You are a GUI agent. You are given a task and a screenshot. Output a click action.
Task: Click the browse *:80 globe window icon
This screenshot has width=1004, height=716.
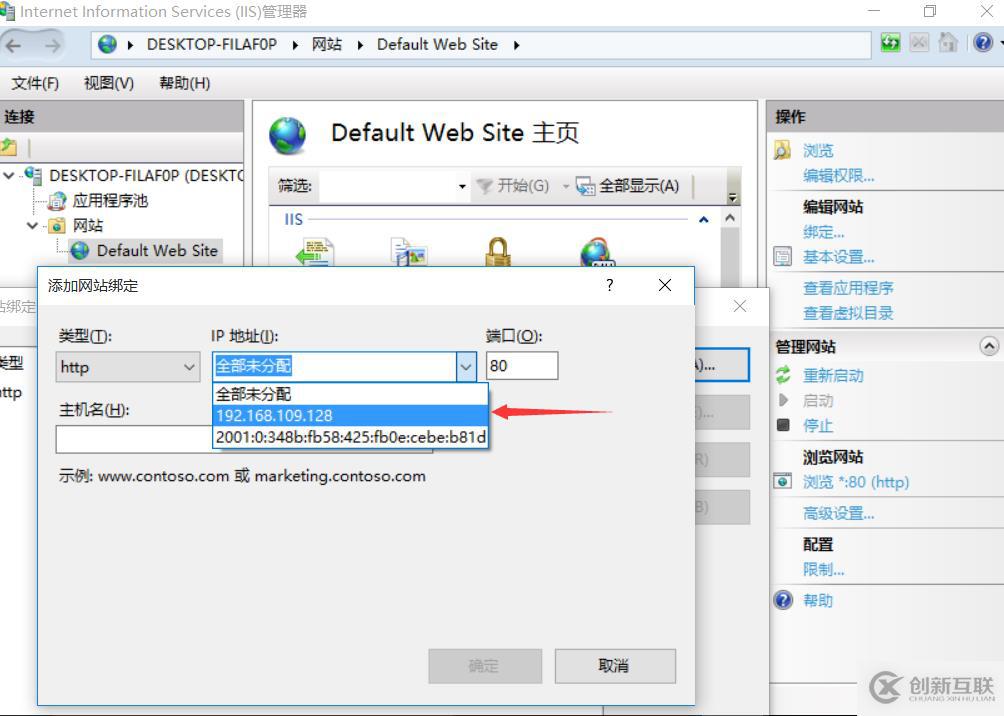click(x=782, y=481)
